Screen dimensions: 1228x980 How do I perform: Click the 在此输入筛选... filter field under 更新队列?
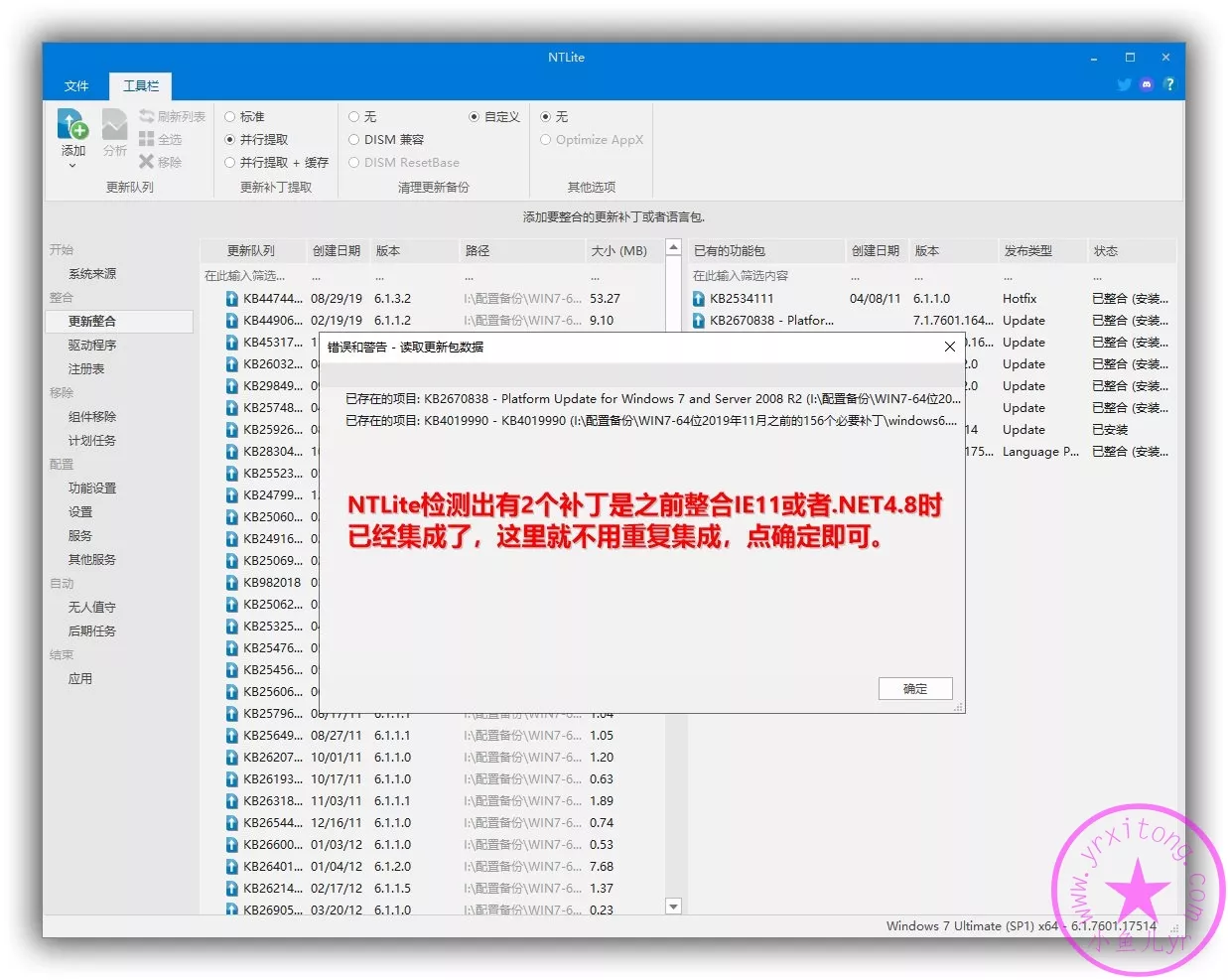tap(252, 276)
